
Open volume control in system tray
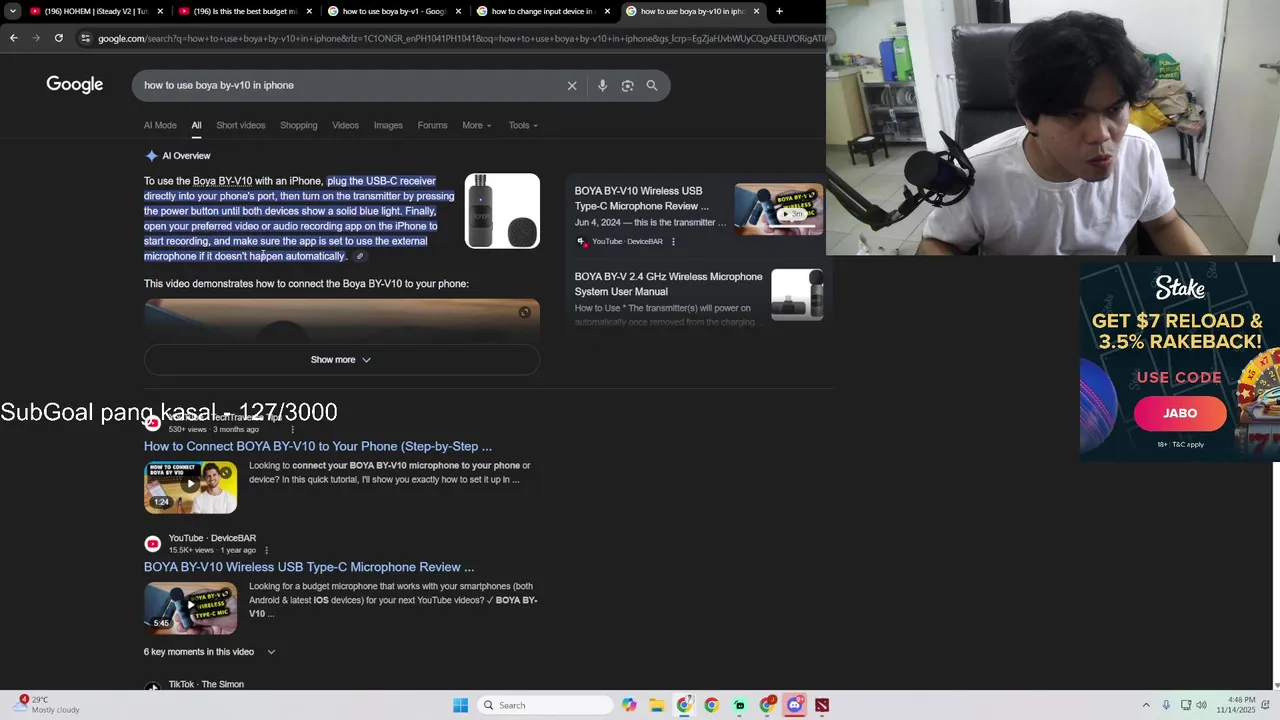1201,705
